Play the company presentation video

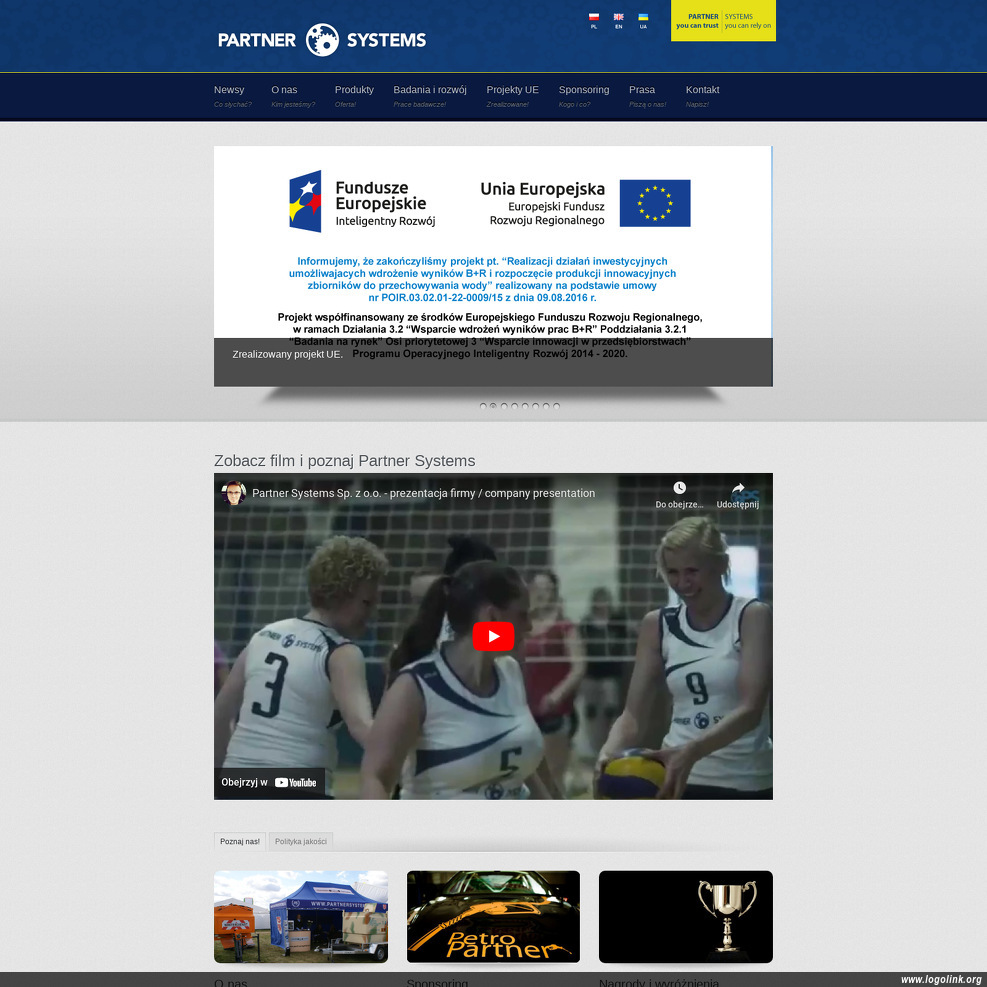(494, 636)
